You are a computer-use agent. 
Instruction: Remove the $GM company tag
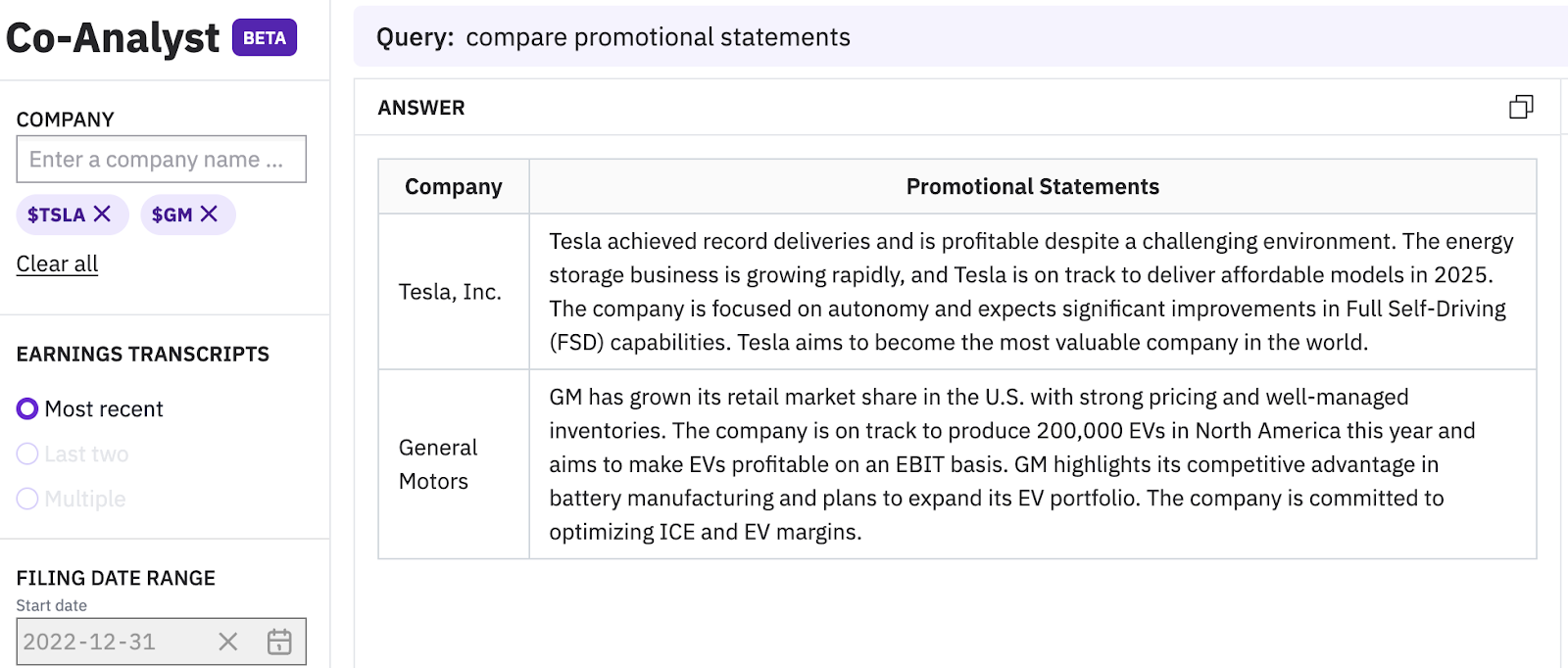click(210, 214)
